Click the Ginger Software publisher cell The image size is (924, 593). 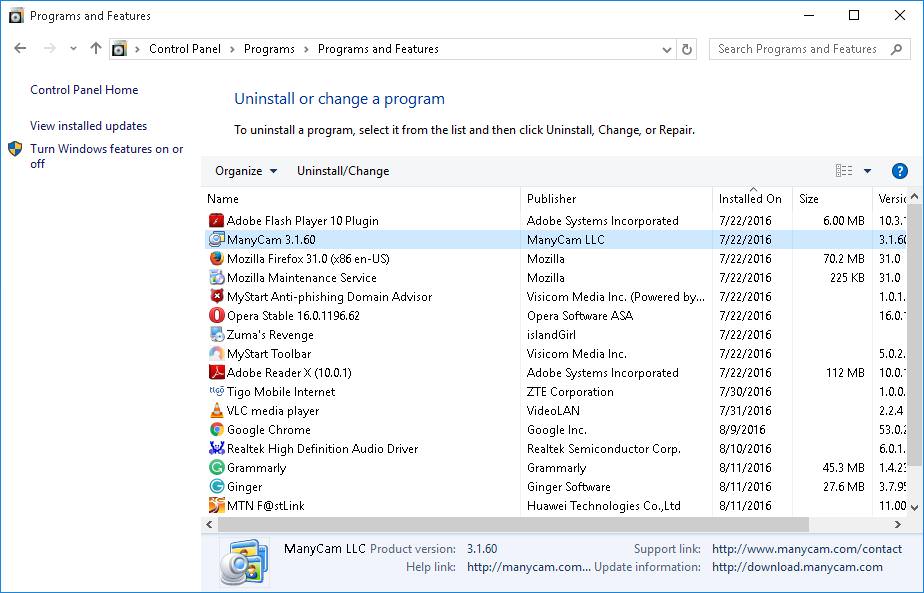(569, 487)
